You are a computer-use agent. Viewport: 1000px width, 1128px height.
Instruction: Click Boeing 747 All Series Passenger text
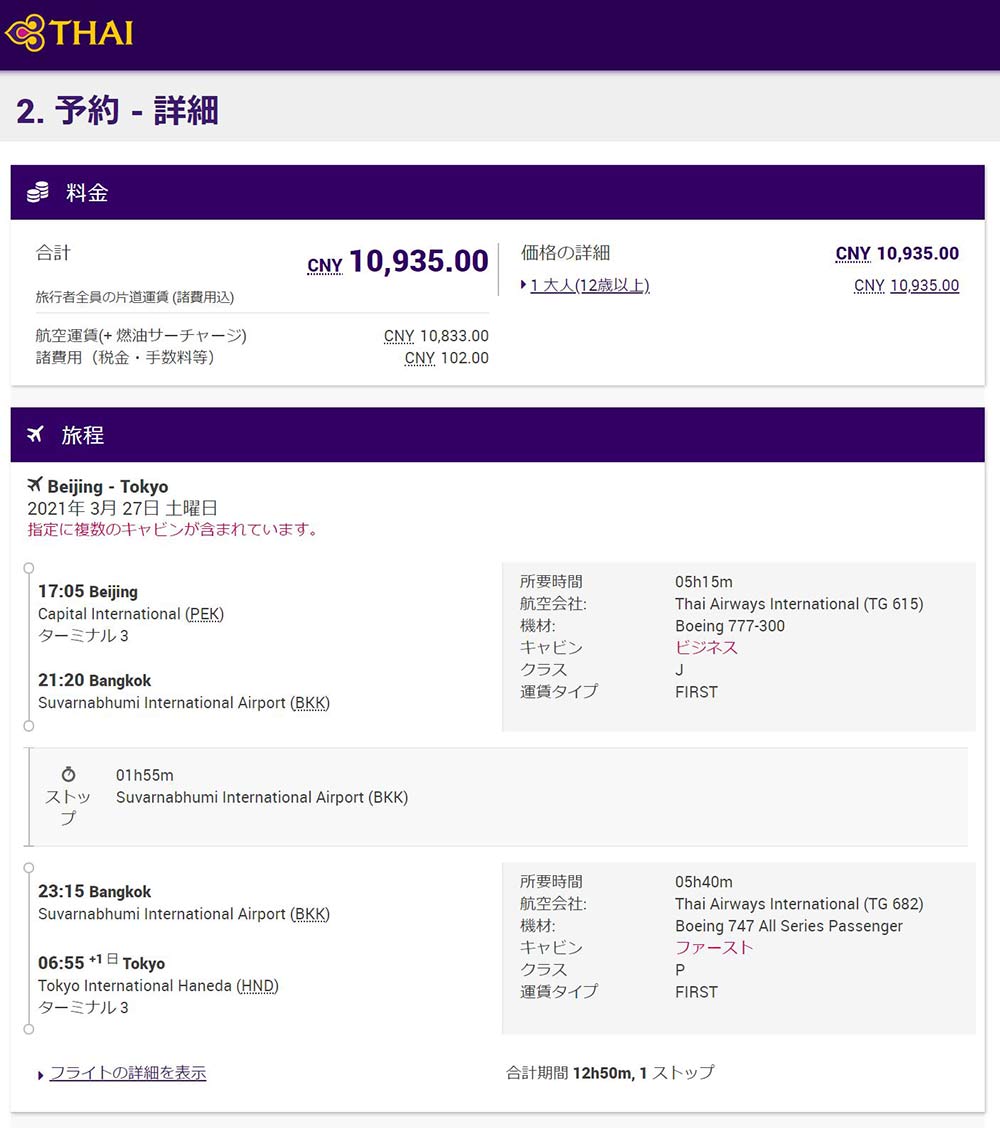[788, 926]
